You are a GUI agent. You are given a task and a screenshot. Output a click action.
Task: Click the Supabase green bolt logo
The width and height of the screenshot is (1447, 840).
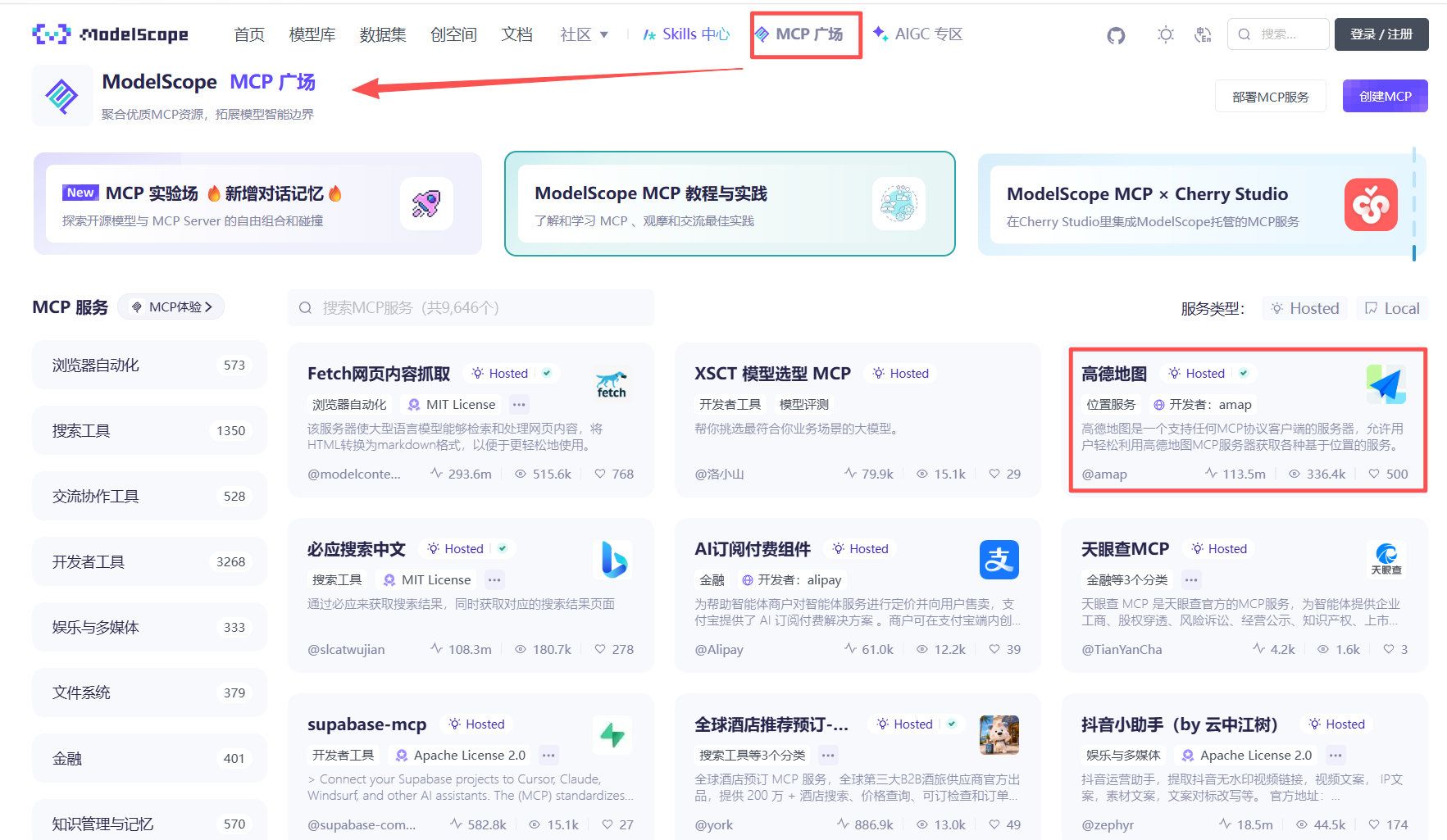(x=612, y=735)
